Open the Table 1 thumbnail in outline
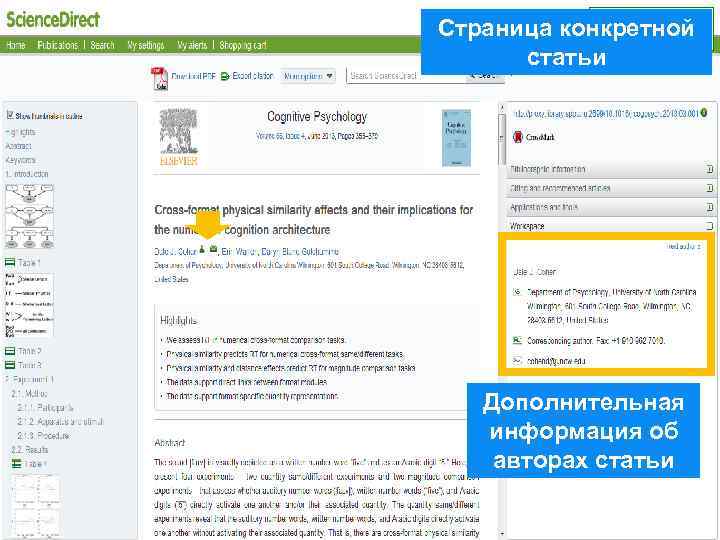 click(x=29, y=305)
